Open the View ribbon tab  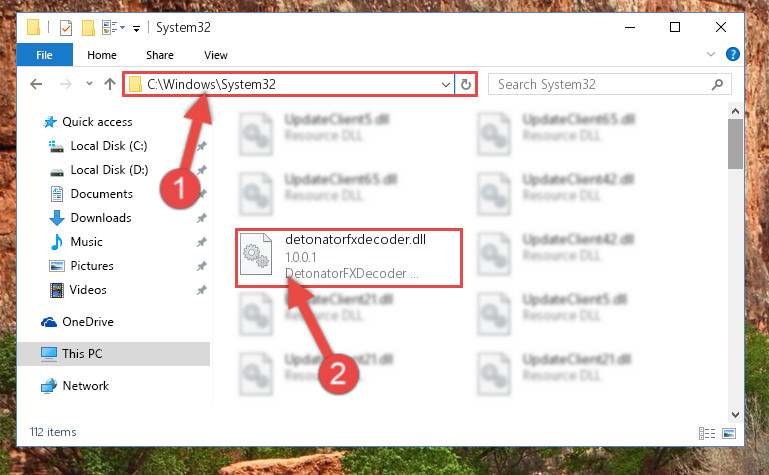coord(216,55)
